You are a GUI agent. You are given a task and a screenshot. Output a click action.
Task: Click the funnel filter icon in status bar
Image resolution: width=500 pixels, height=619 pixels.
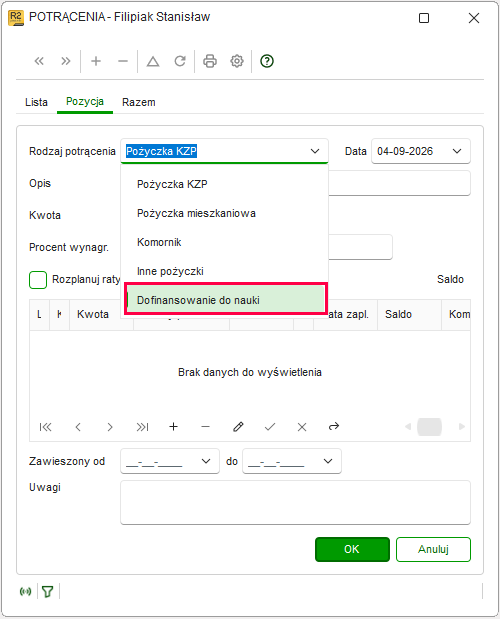(48, 591)
